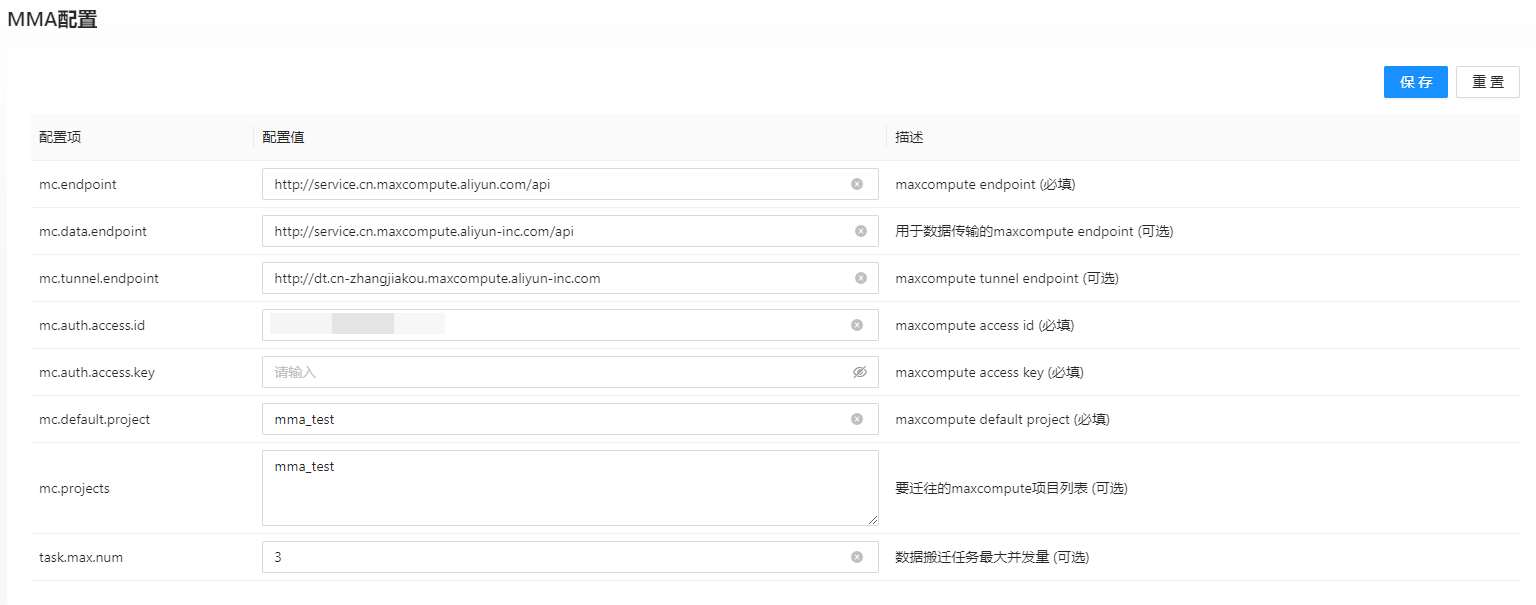1536x605 pixels.
Task: Select the mc.data.endpoint input field
Action: (x=550, y=231)
